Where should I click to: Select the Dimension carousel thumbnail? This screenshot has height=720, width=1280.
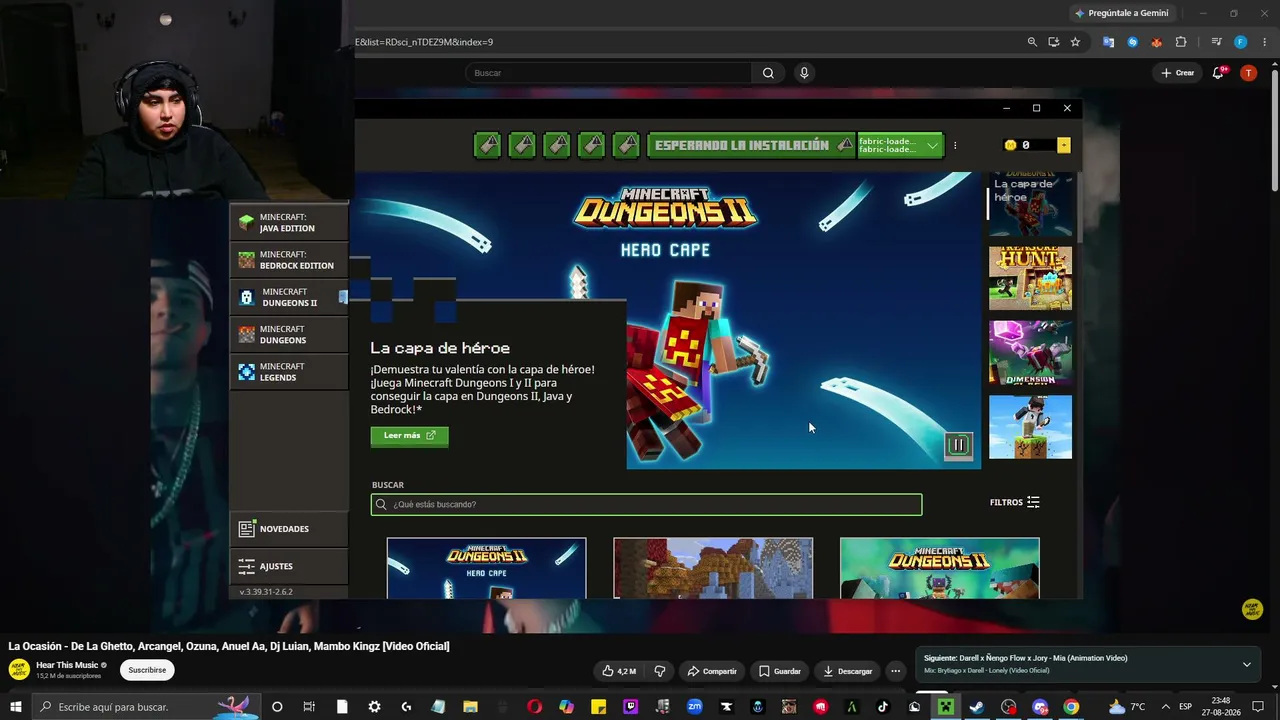1030,353
